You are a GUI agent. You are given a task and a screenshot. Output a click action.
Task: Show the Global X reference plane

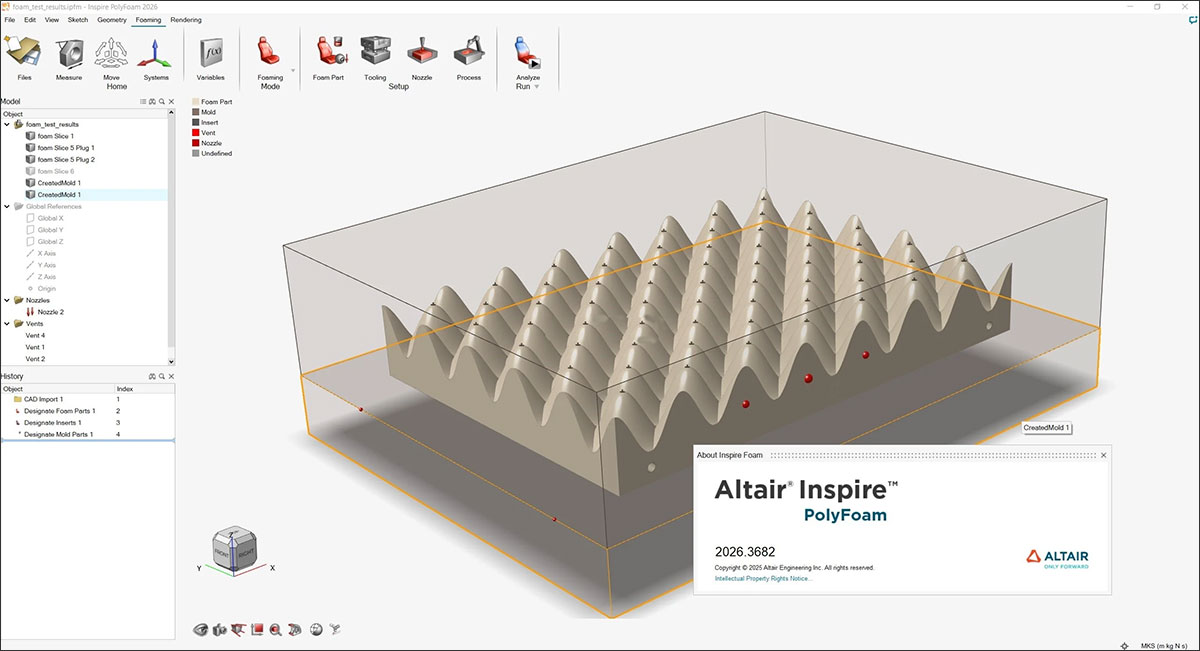30,217
